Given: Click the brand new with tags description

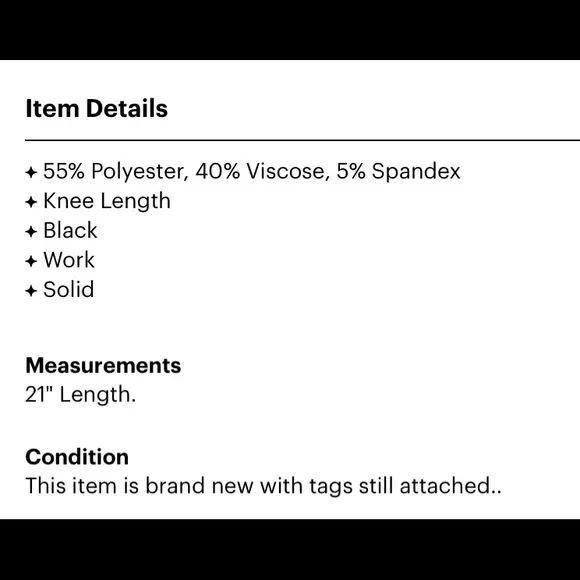Looking at the screenshot, I should pos(263,486).
